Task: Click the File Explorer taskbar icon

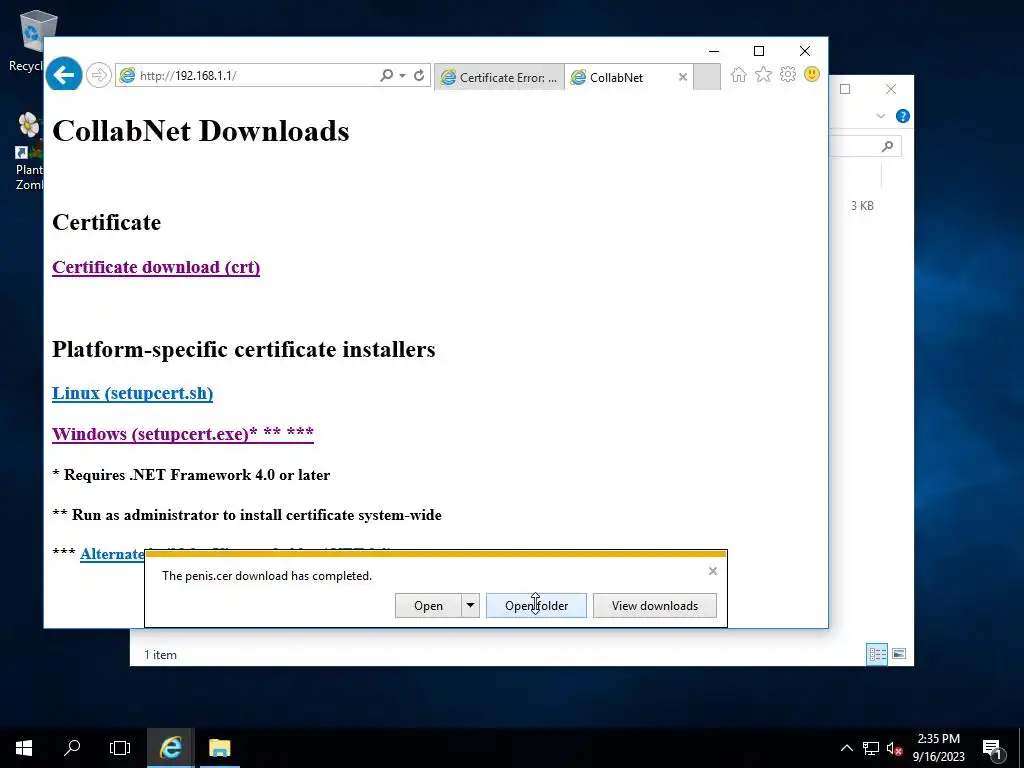Action: point(219,748)
